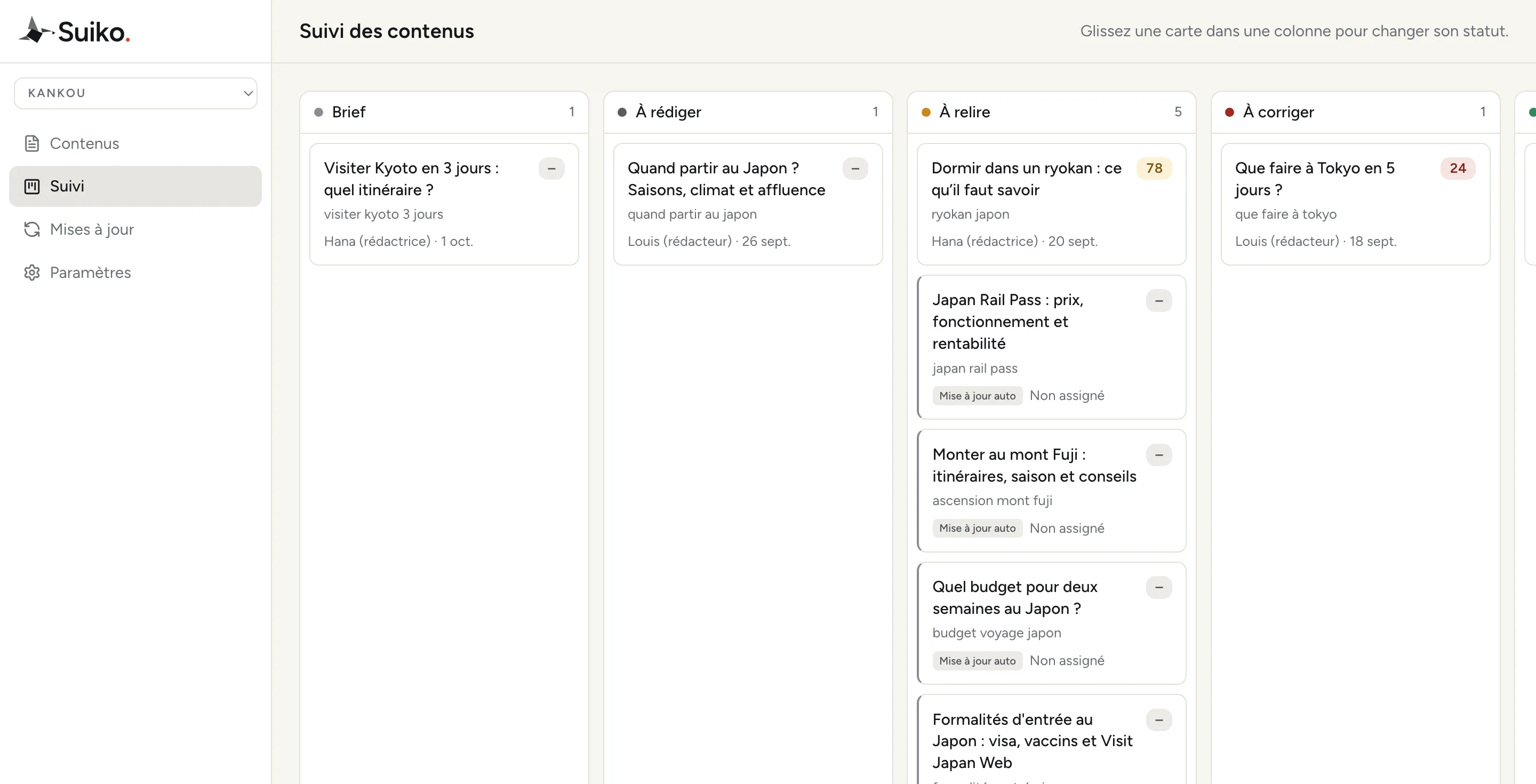
Task: Open the Monter au mont Fuji card title
Action: pos(1034,466)
